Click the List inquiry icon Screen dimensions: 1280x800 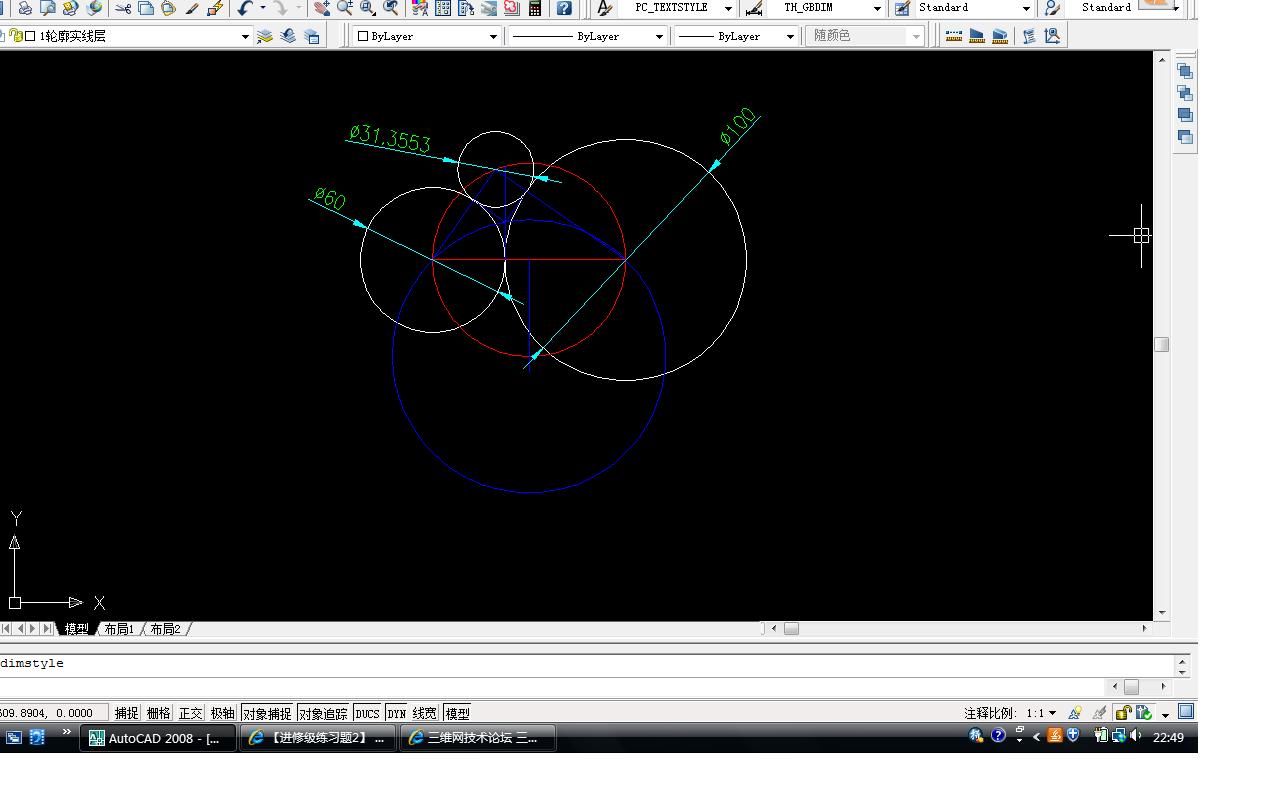1029,36
